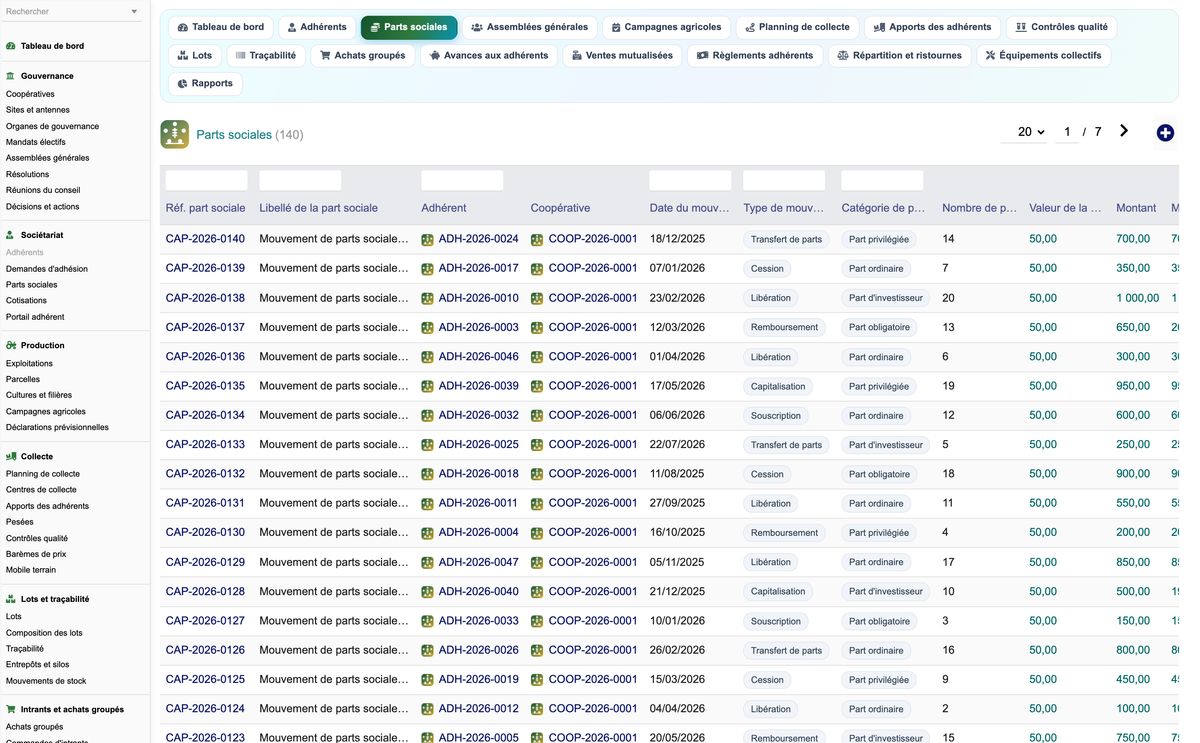Open Centres de collecte in sidebar
This screenshot has height=743, width=1200.
coord(41,490)
